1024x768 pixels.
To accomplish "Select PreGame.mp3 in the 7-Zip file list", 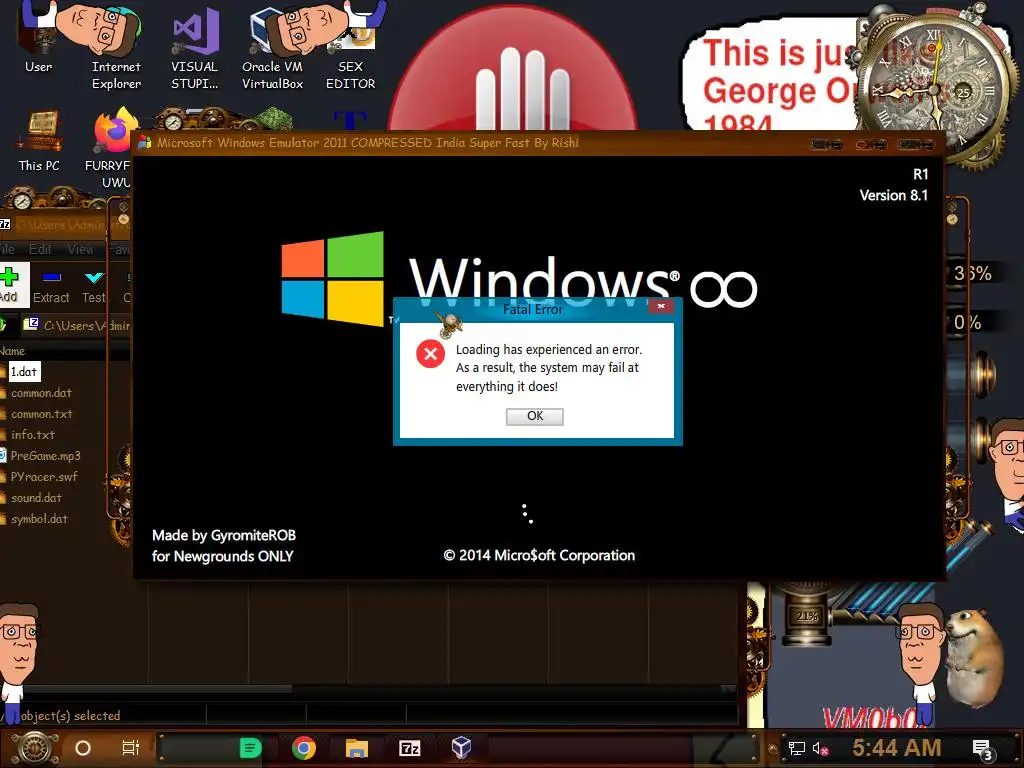I will (45, 456).
